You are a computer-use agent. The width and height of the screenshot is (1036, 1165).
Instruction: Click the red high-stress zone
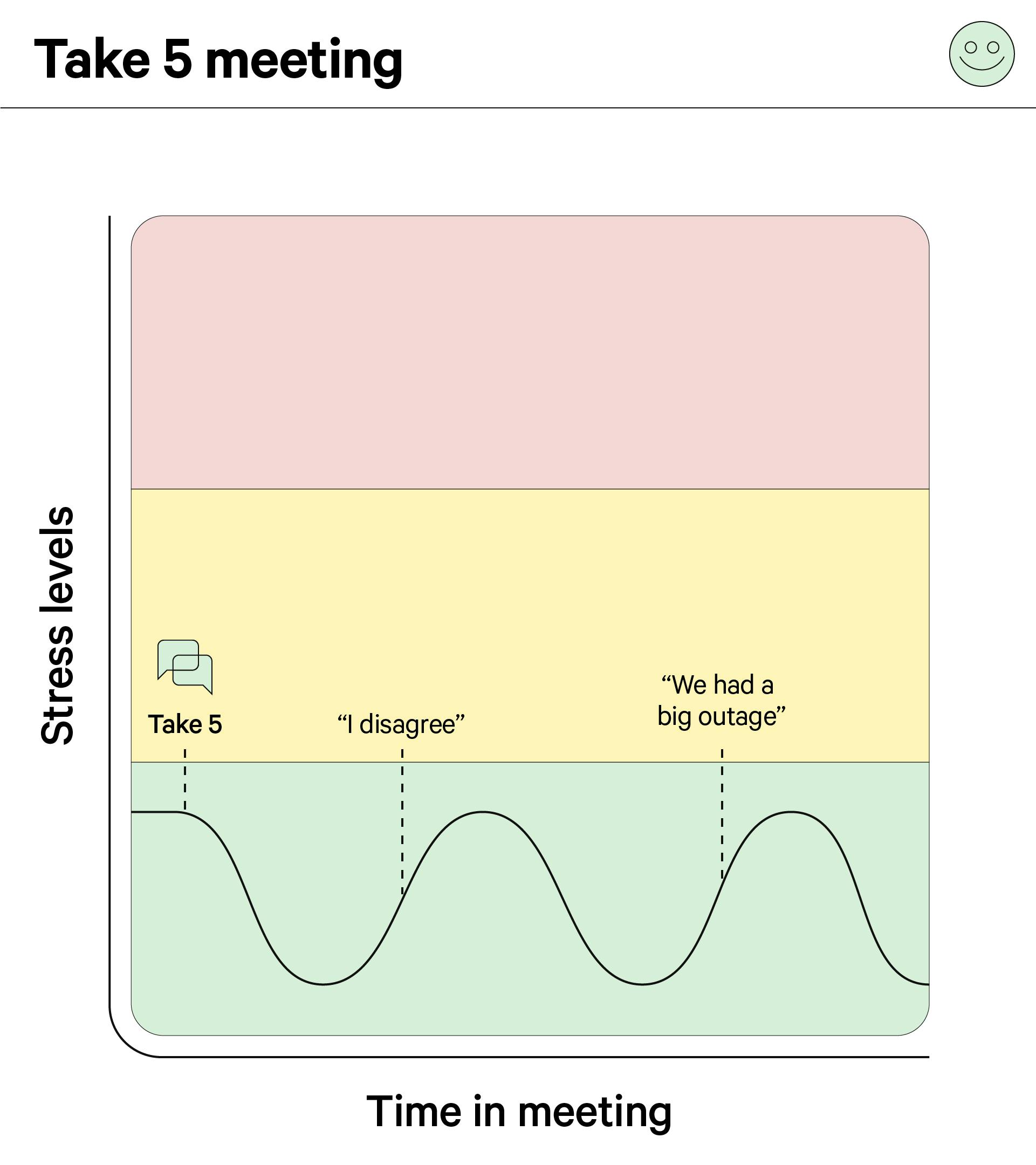pos(530,352)
